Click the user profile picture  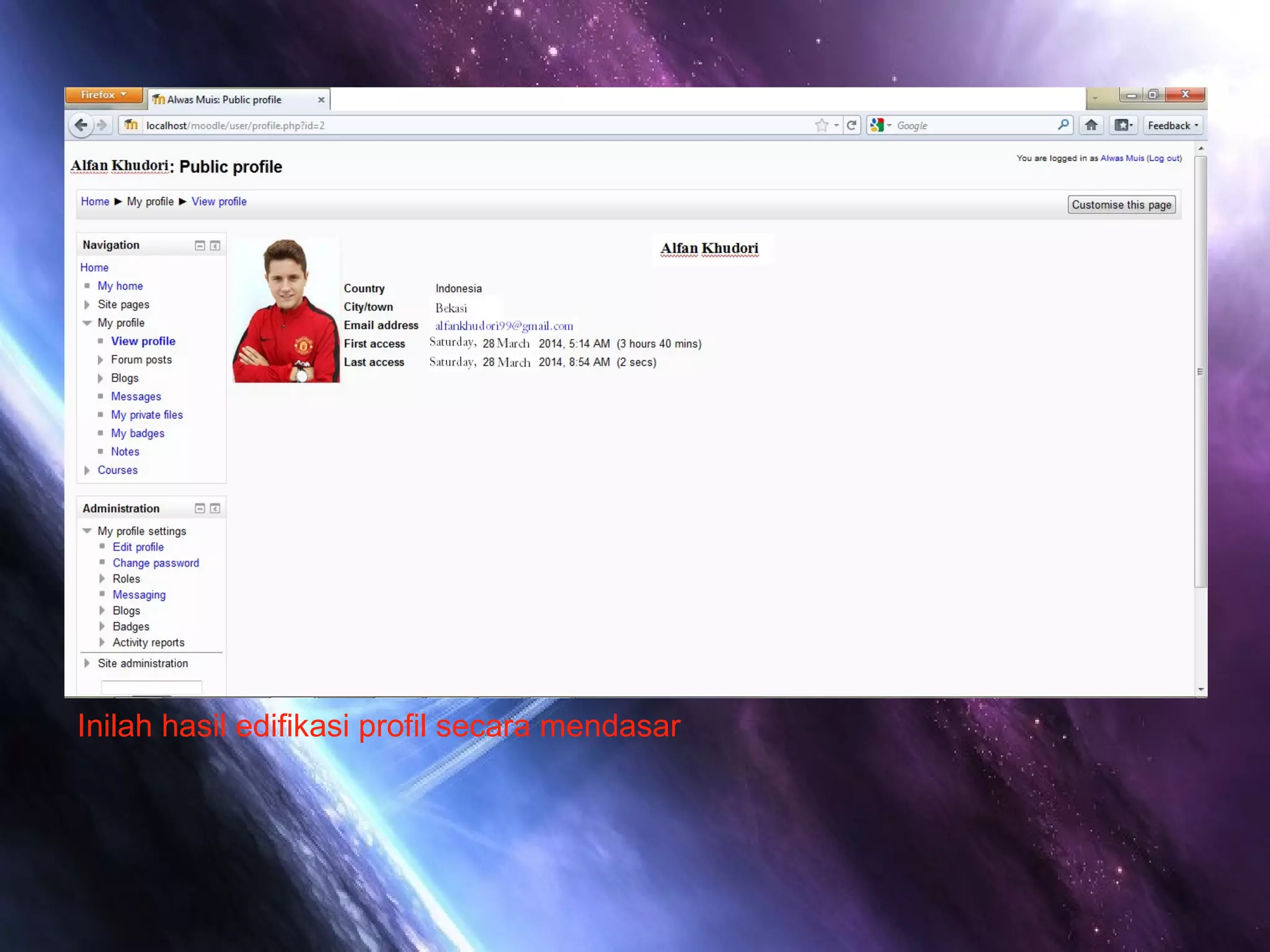[x=286, y=311]
